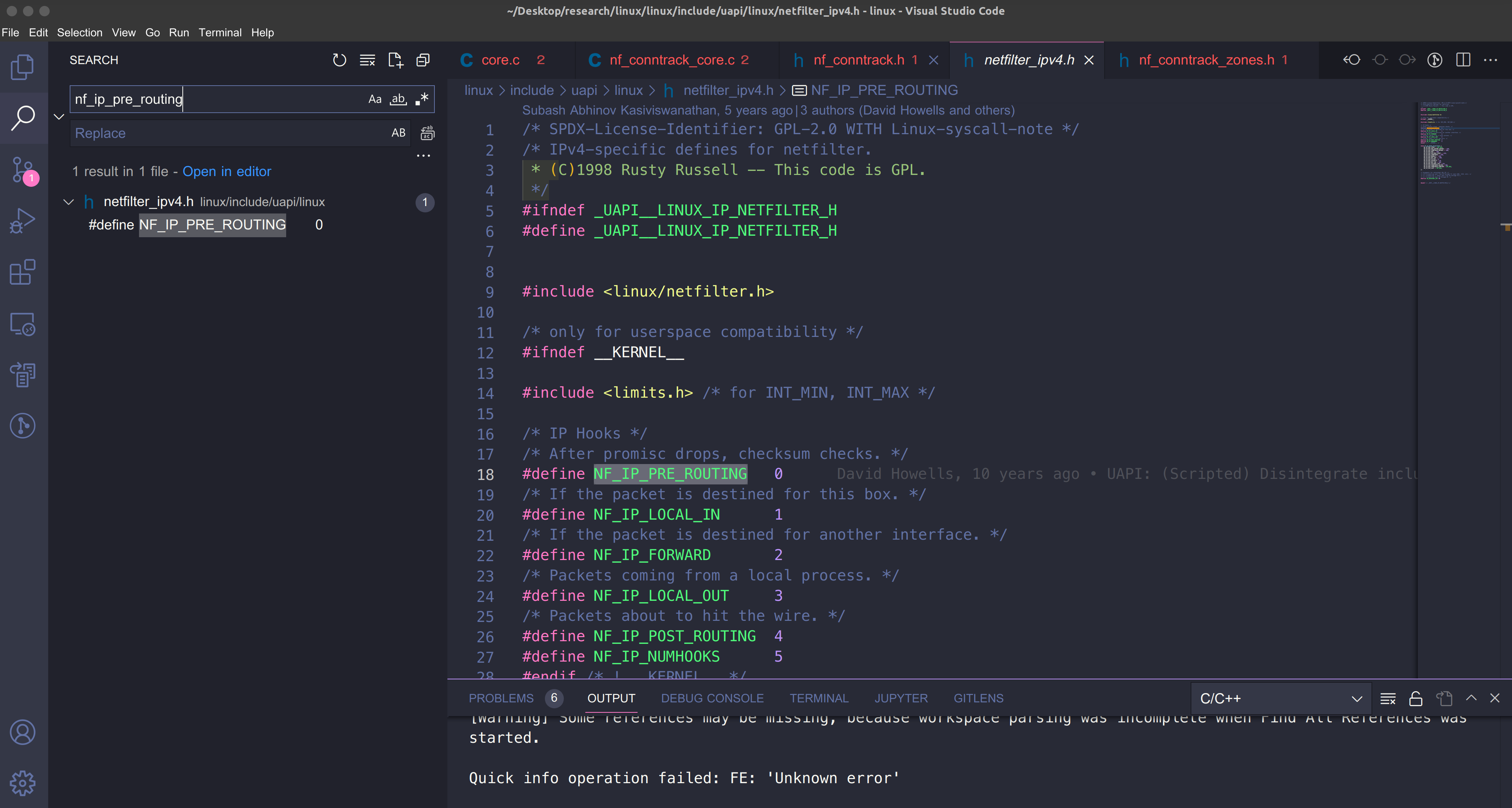The height and width of the screenshot is (808, 1512).
Task: Open the Selection menu
Action: (x=79, y=32)
